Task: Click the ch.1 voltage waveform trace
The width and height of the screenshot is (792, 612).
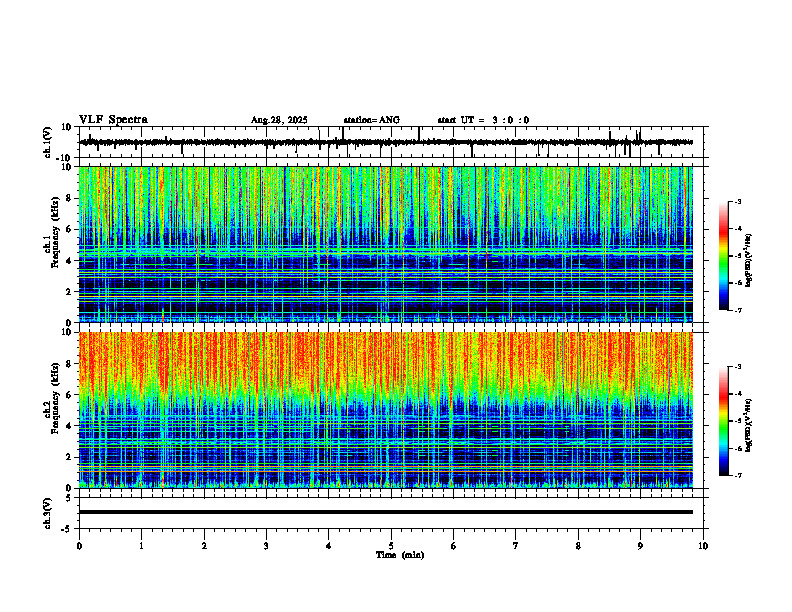Action: click(x=385, y=142)
